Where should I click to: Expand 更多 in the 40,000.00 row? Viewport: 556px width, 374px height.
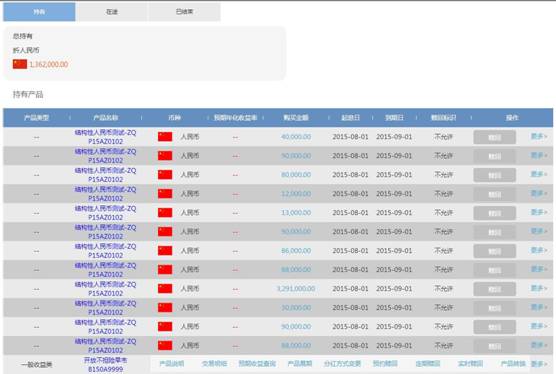point(539,136)
